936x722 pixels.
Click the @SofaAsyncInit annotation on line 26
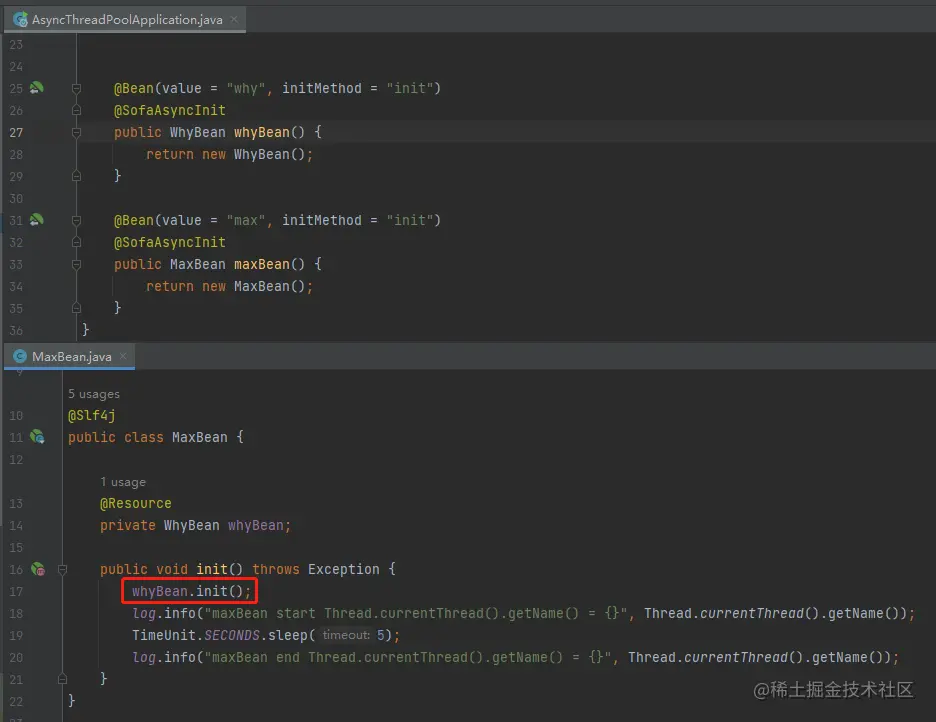coord(170,110)
